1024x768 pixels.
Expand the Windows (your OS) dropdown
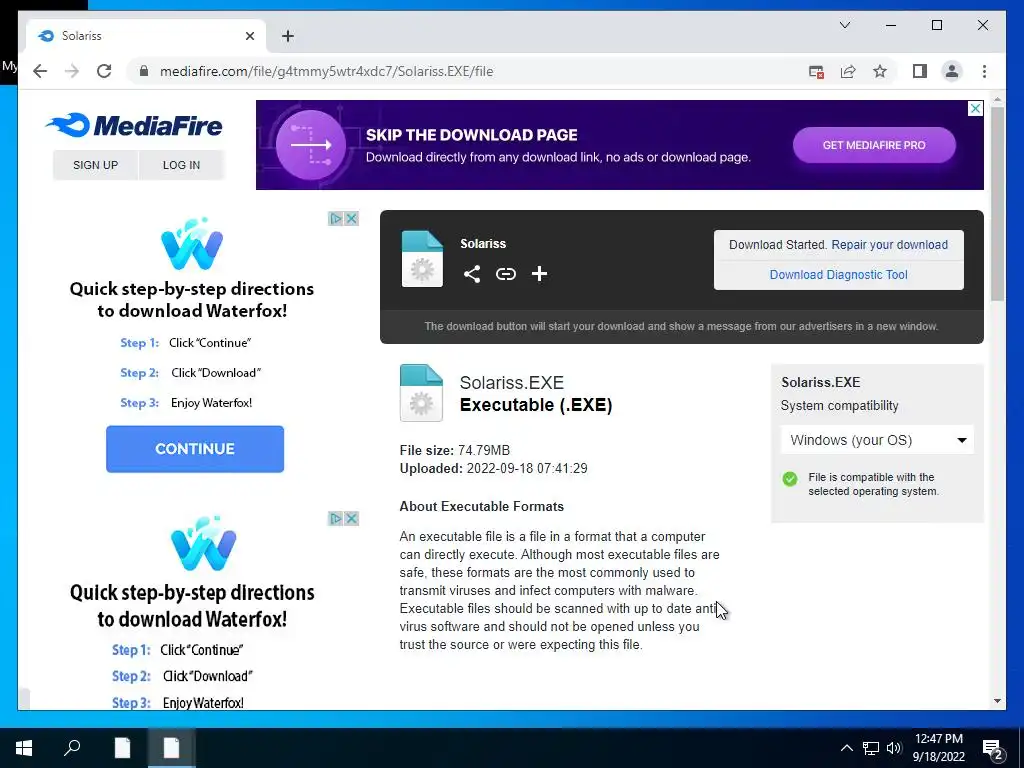tap(877, 440)
